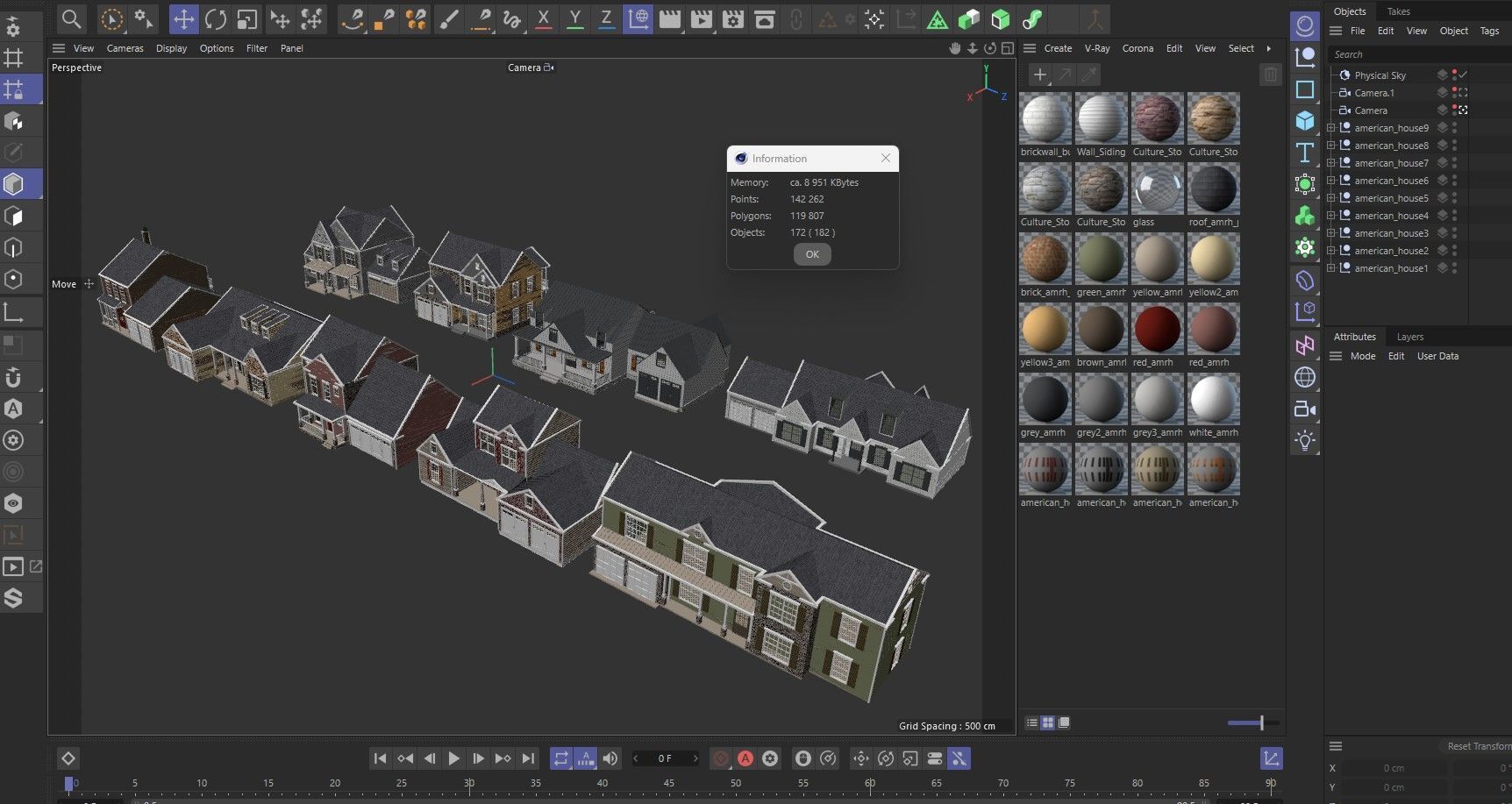
Task: Click the render view clapperboard icon
Action: tap(670, 19)
